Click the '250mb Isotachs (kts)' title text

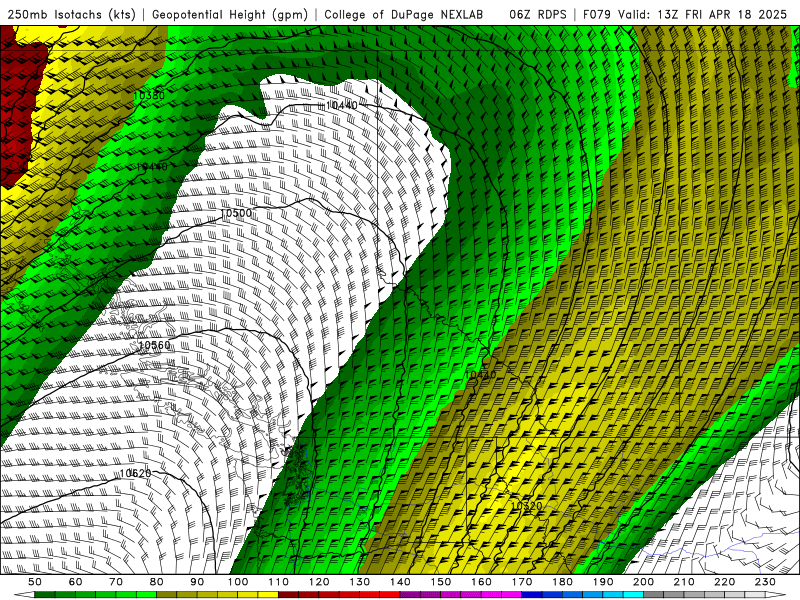(71, 14)
